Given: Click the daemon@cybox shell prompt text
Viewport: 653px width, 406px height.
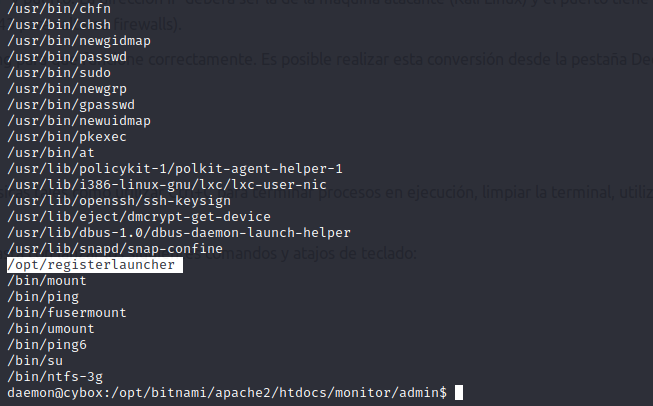Looking at the screenshot, I should point(224,394).
